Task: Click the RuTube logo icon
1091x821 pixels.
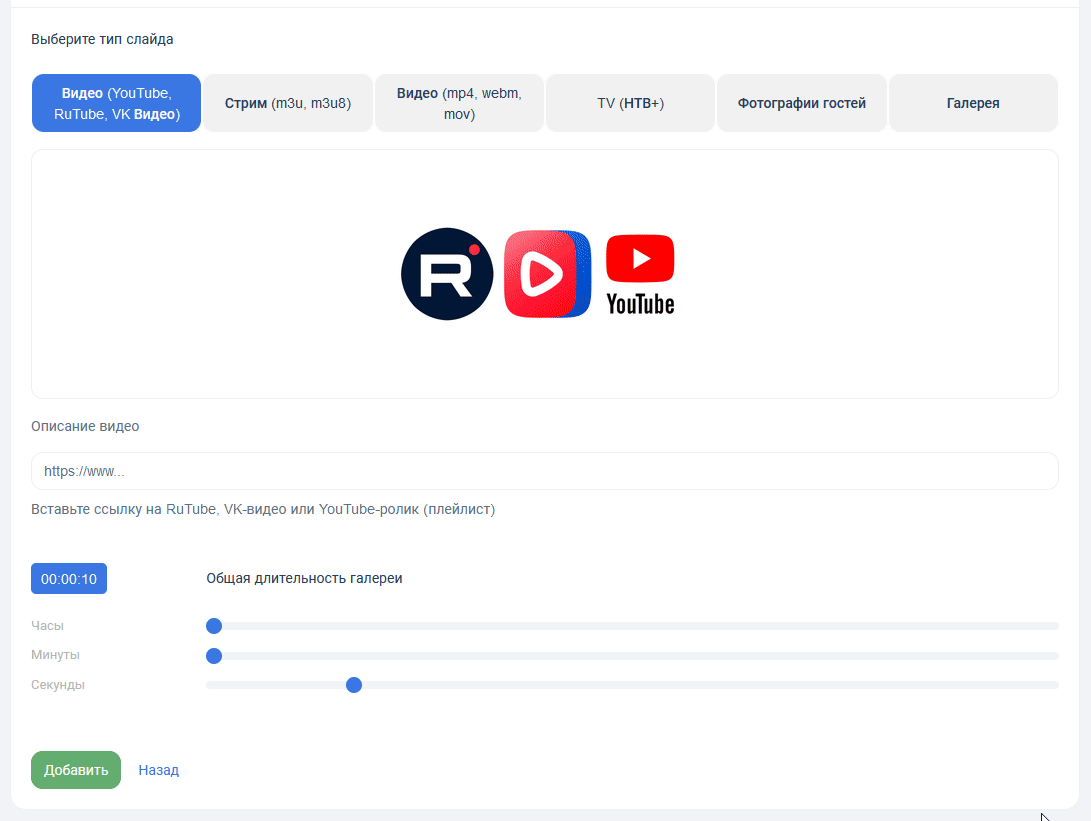Action: coord(447,274)
